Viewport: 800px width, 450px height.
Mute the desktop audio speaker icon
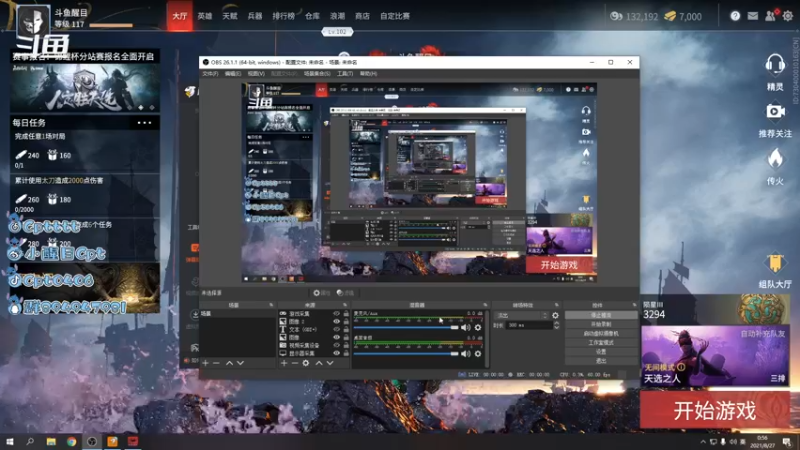[465, 353]
